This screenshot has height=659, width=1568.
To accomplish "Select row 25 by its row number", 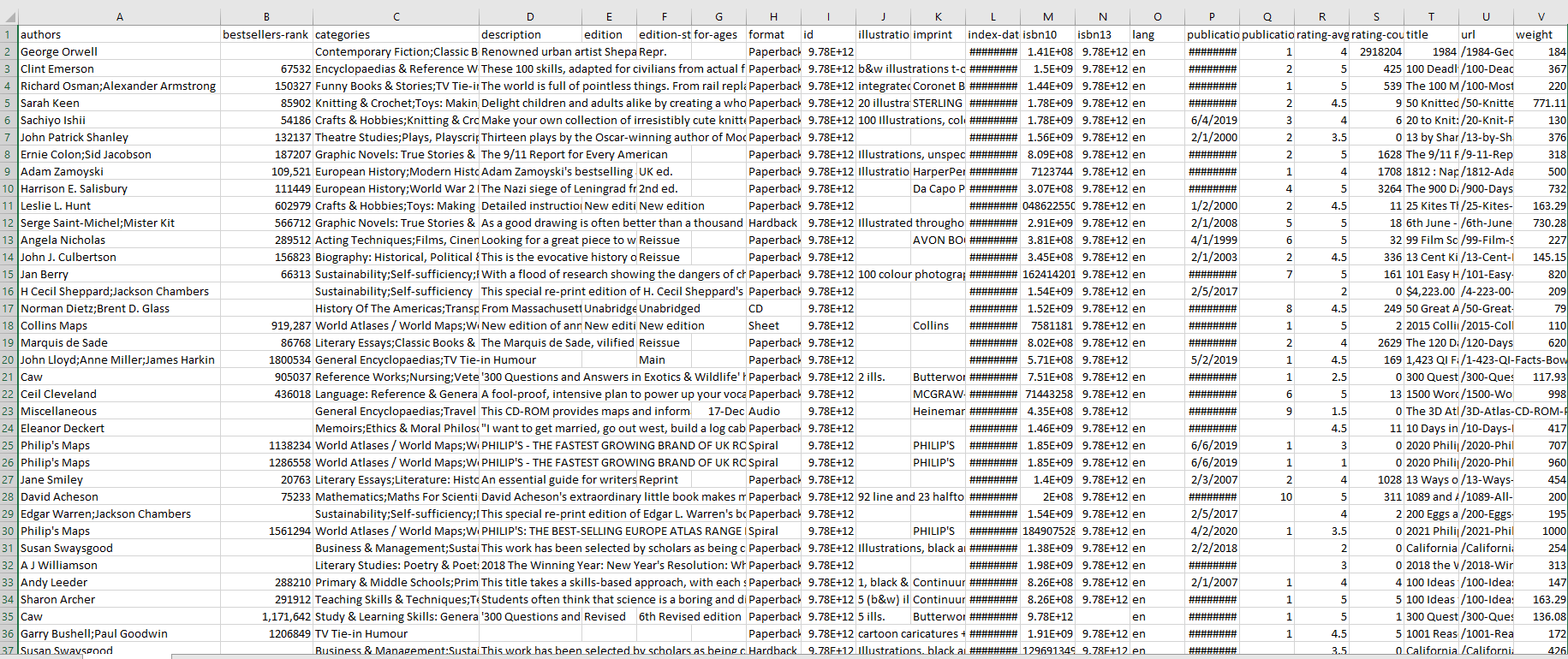I will click(9, 445).
